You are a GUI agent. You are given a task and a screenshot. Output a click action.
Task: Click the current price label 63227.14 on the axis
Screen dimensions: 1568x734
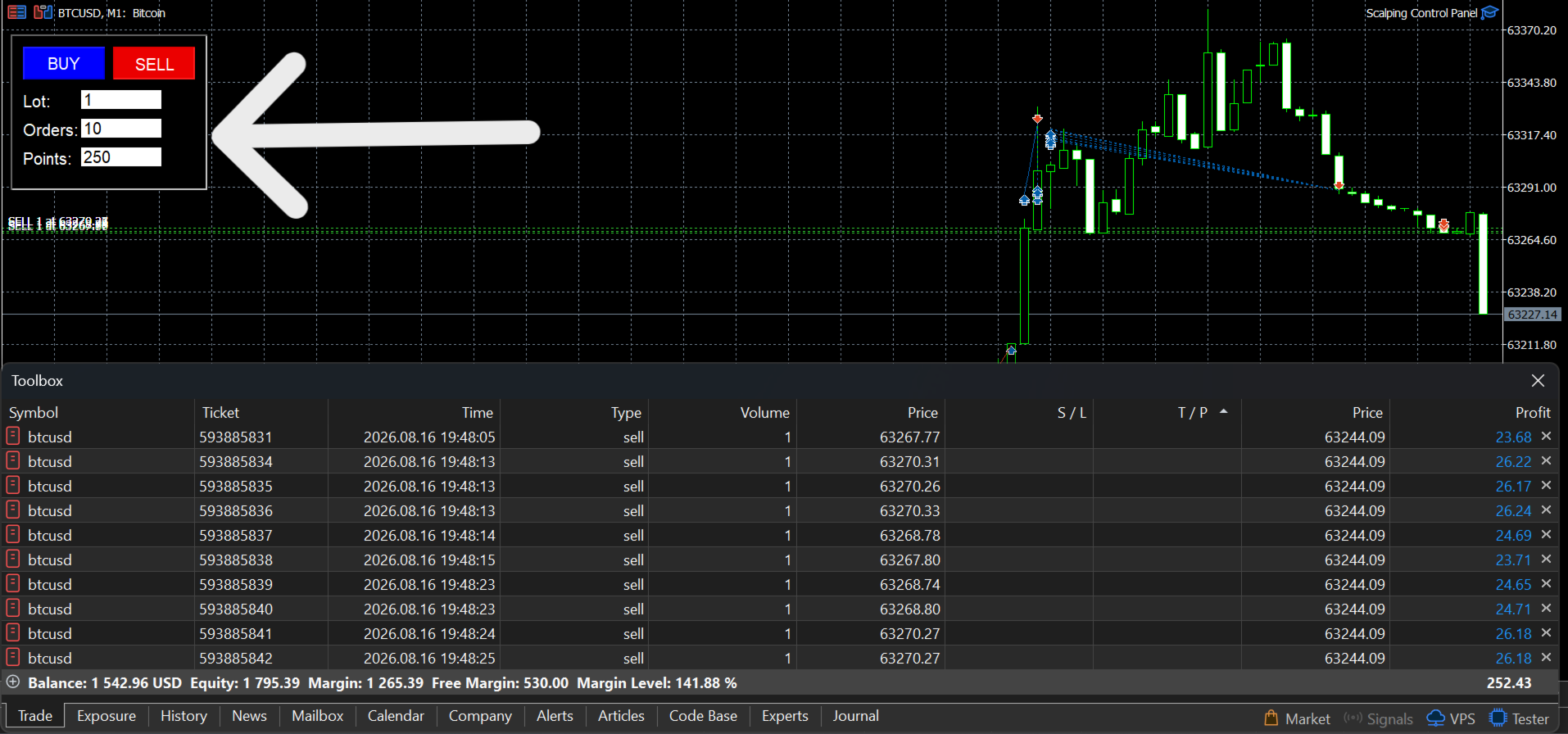(x=1533, y=314)
